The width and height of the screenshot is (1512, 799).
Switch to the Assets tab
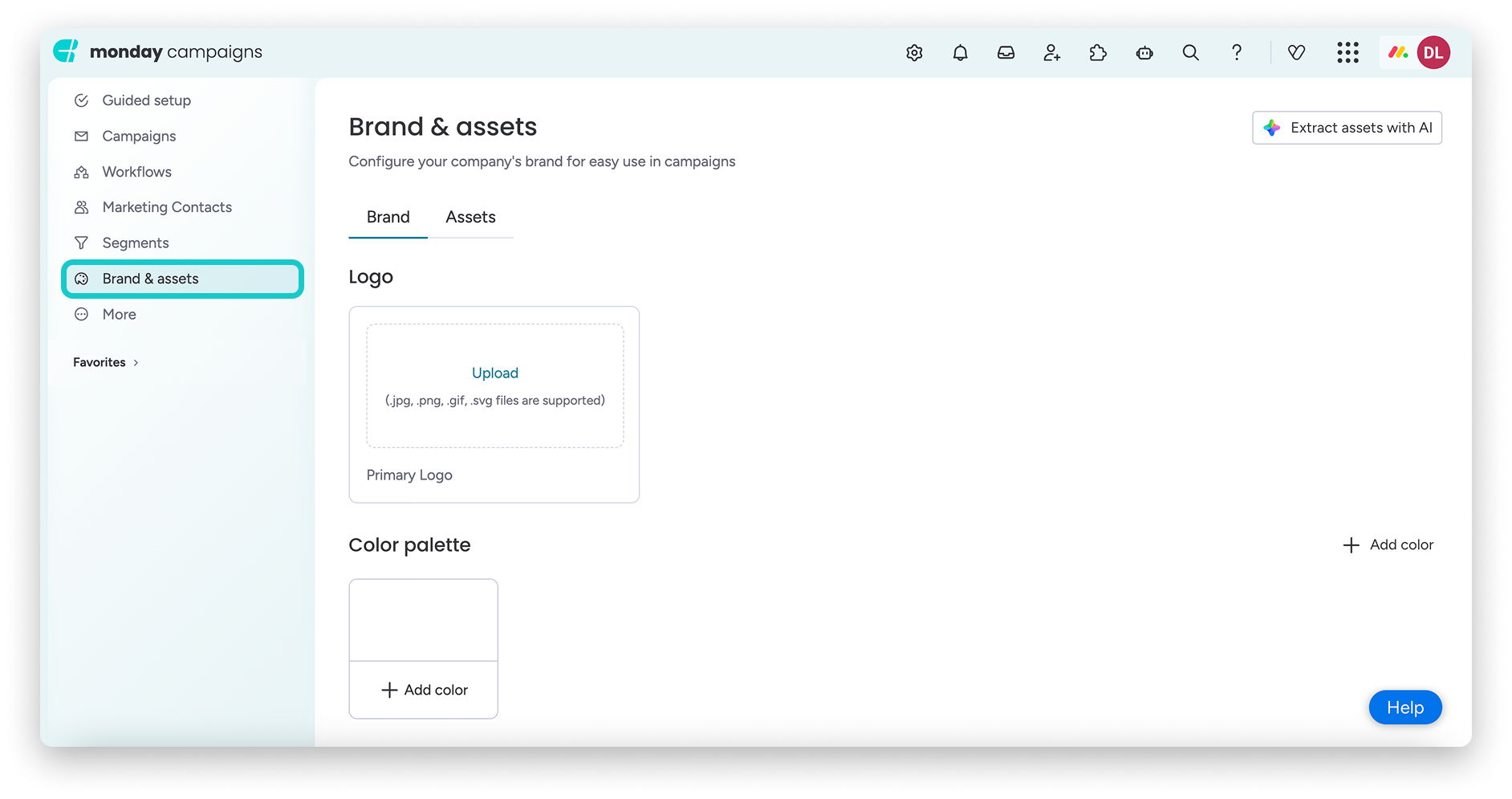pyautogui.click(x=470, y=217)
